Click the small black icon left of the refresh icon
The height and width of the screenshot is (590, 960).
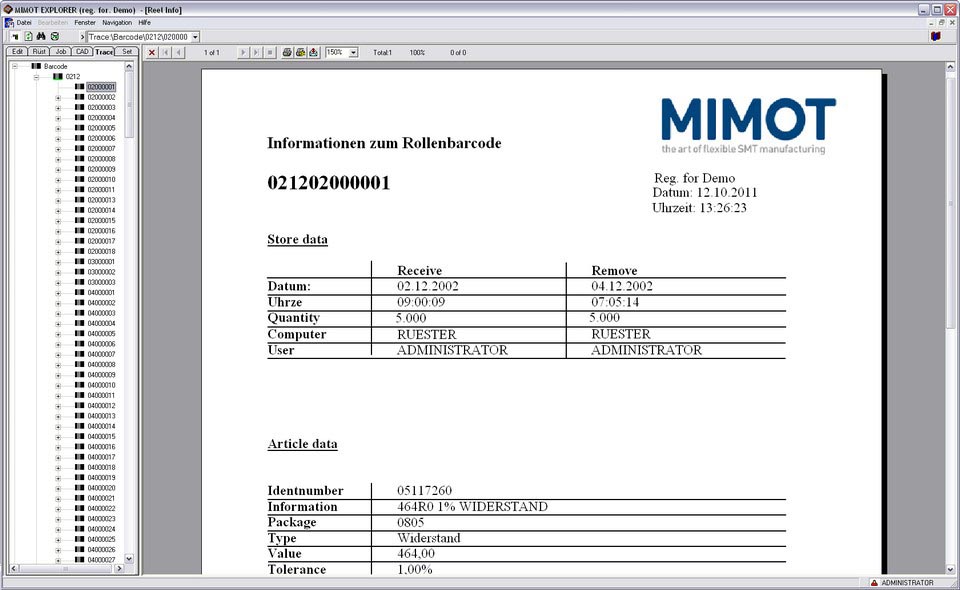click(15, 37)
